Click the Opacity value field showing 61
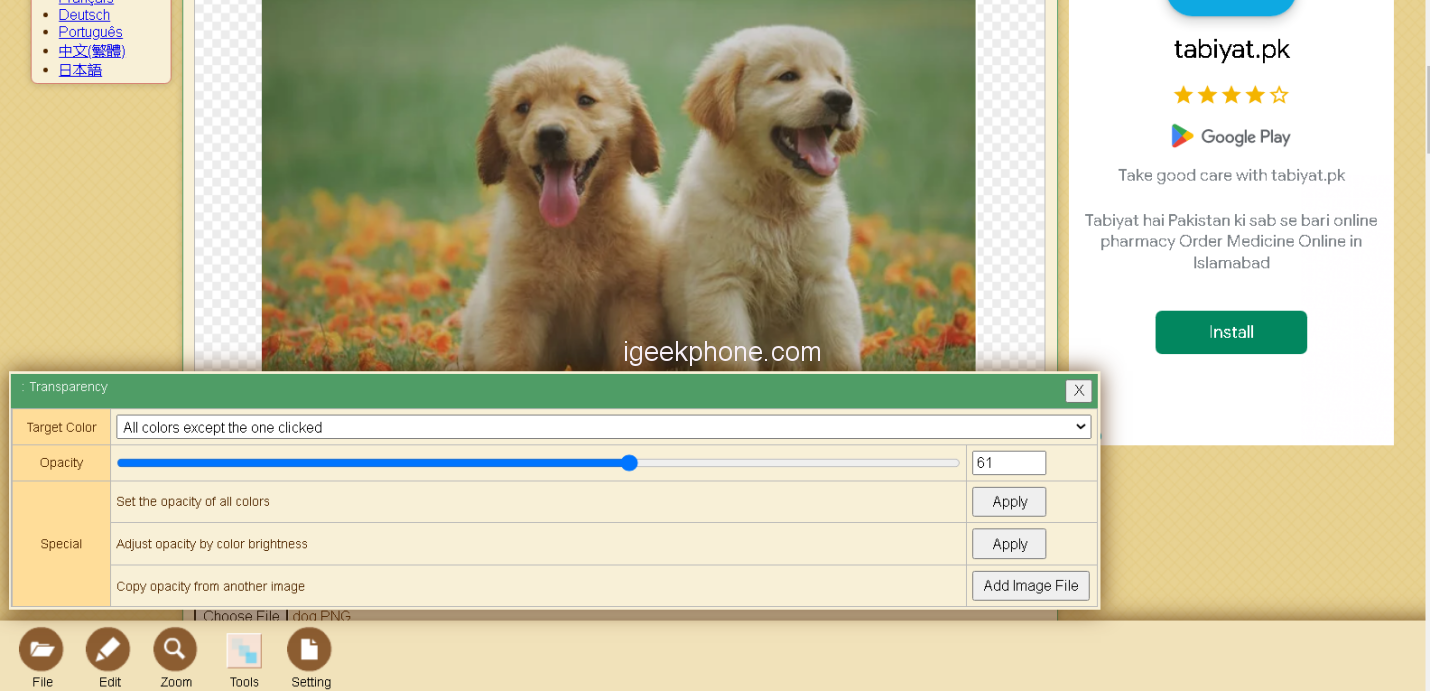 1008,463
